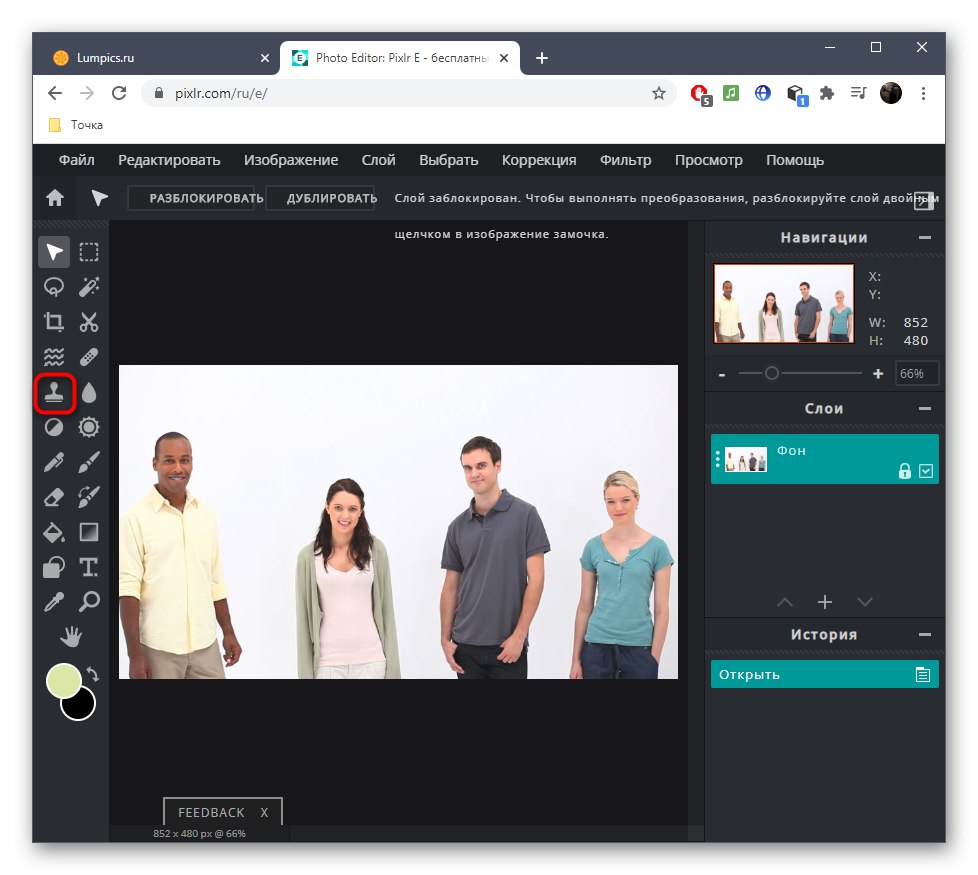The image size is (978, 875).
Task: Open the Слой menu
Action: click(379, 160)
